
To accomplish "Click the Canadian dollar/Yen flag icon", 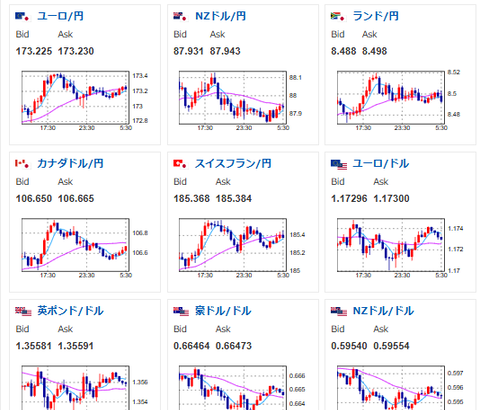I will [x=23, y=164].
